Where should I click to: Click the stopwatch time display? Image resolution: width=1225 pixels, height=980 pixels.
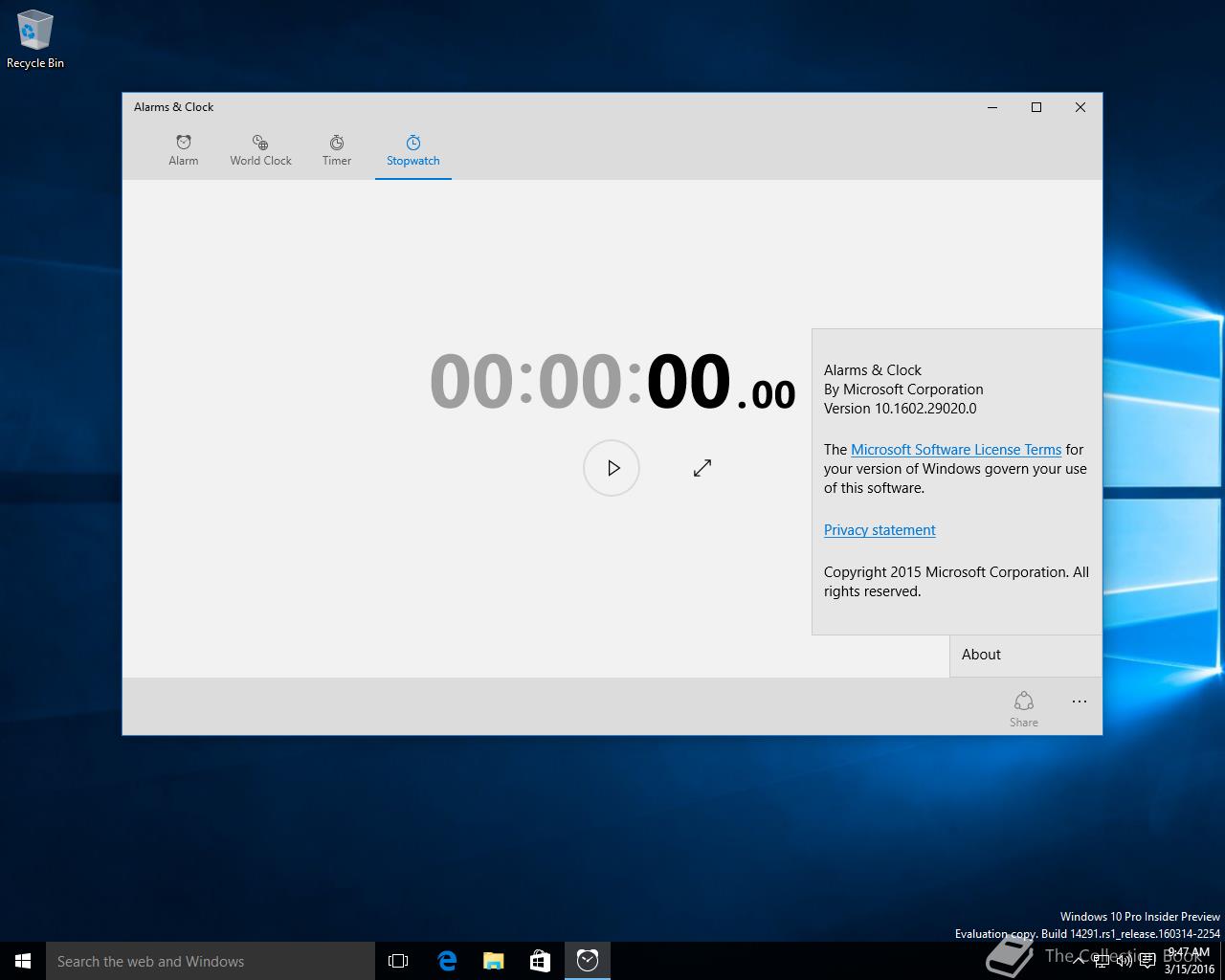tap(612, 381)
